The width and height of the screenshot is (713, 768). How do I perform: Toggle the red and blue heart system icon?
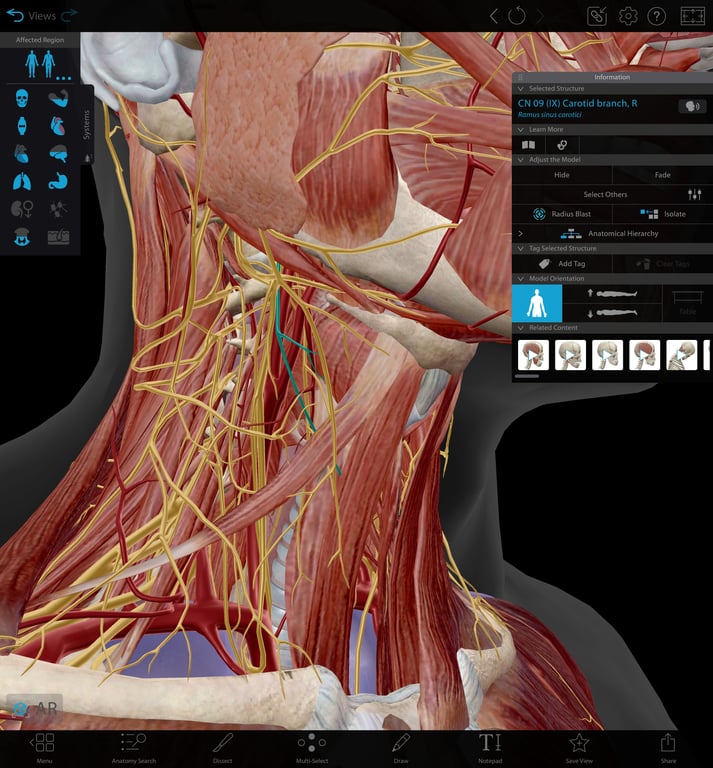58,126
